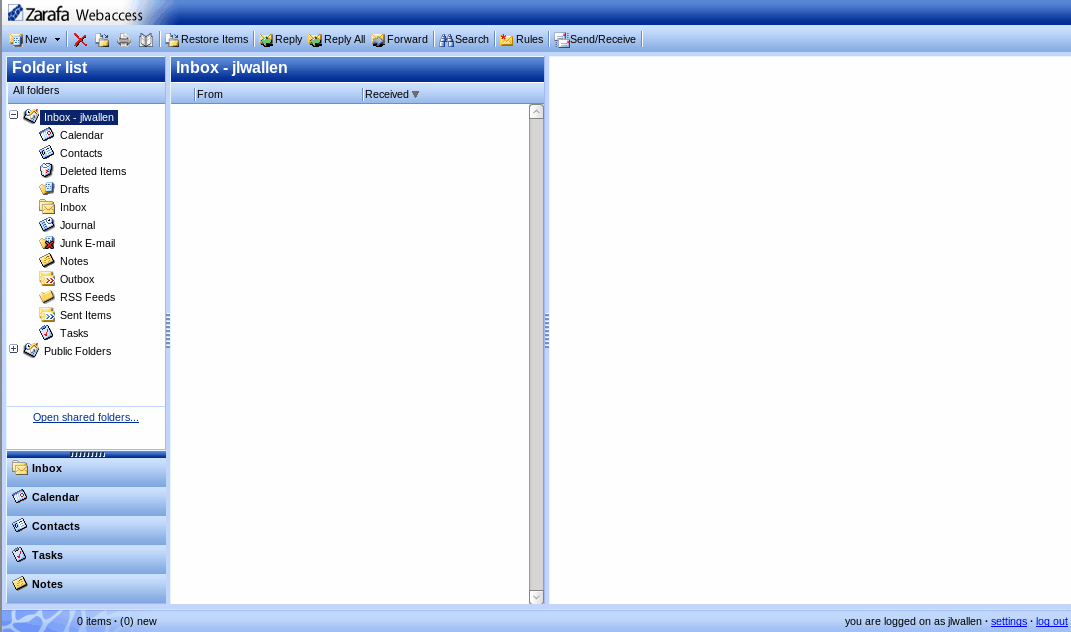Click the Junk E-mail icon
The height and width of the screenshot is (632, 1071).
[46, 243]
